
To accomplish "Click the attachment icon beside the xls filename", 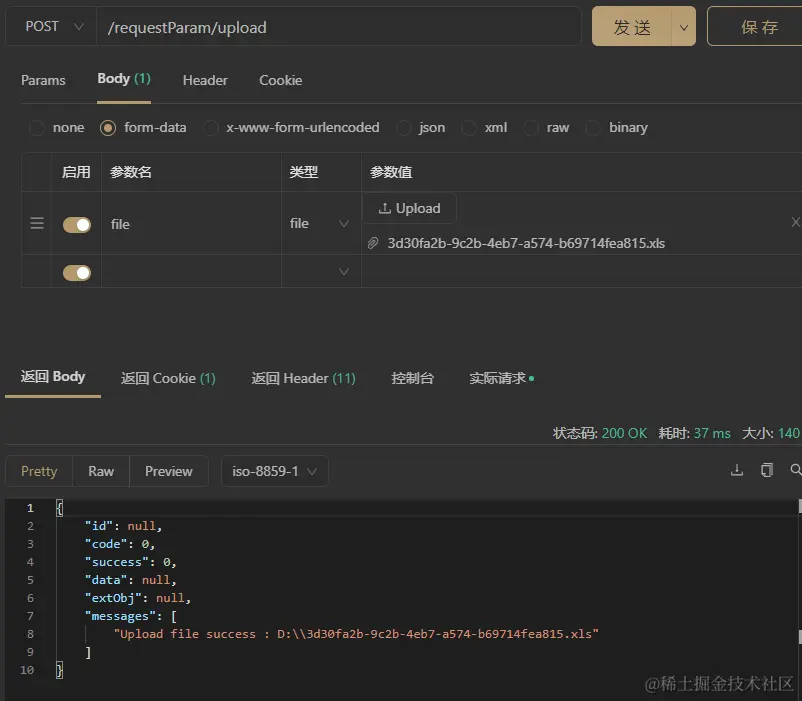I will (373, 243).
